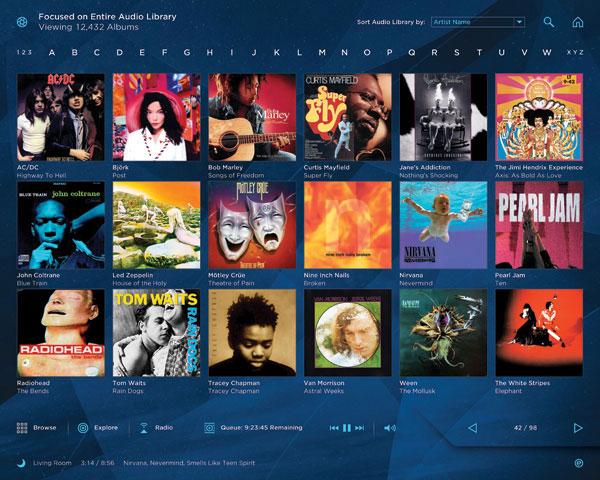The image size is (600, 480).
Task: Click 'Songs of Freedom' album title text
Action: coord(236,176)
